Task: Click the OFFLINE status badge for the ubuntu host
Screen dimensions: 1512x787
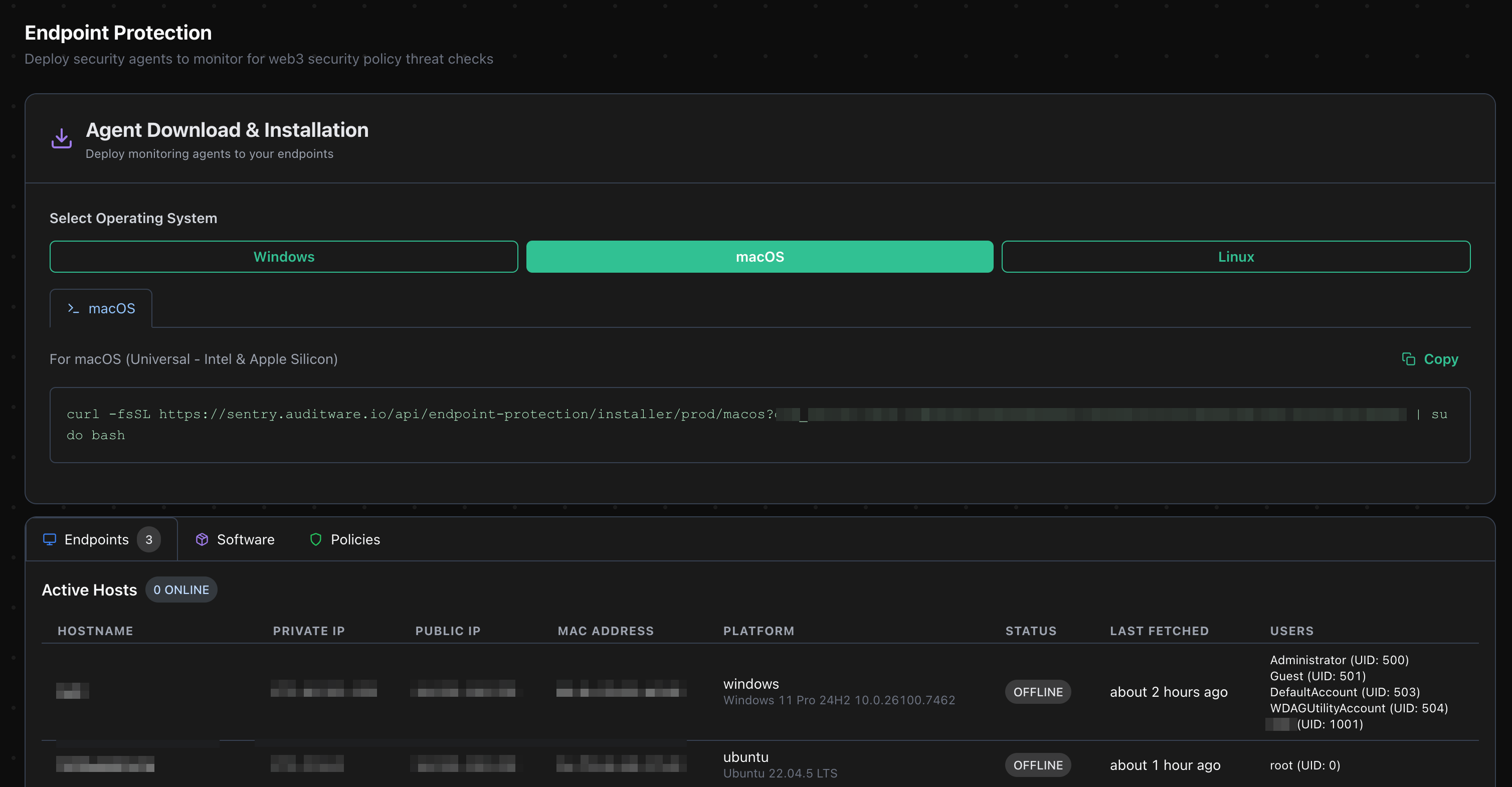Action: [x=1038, y=765]
